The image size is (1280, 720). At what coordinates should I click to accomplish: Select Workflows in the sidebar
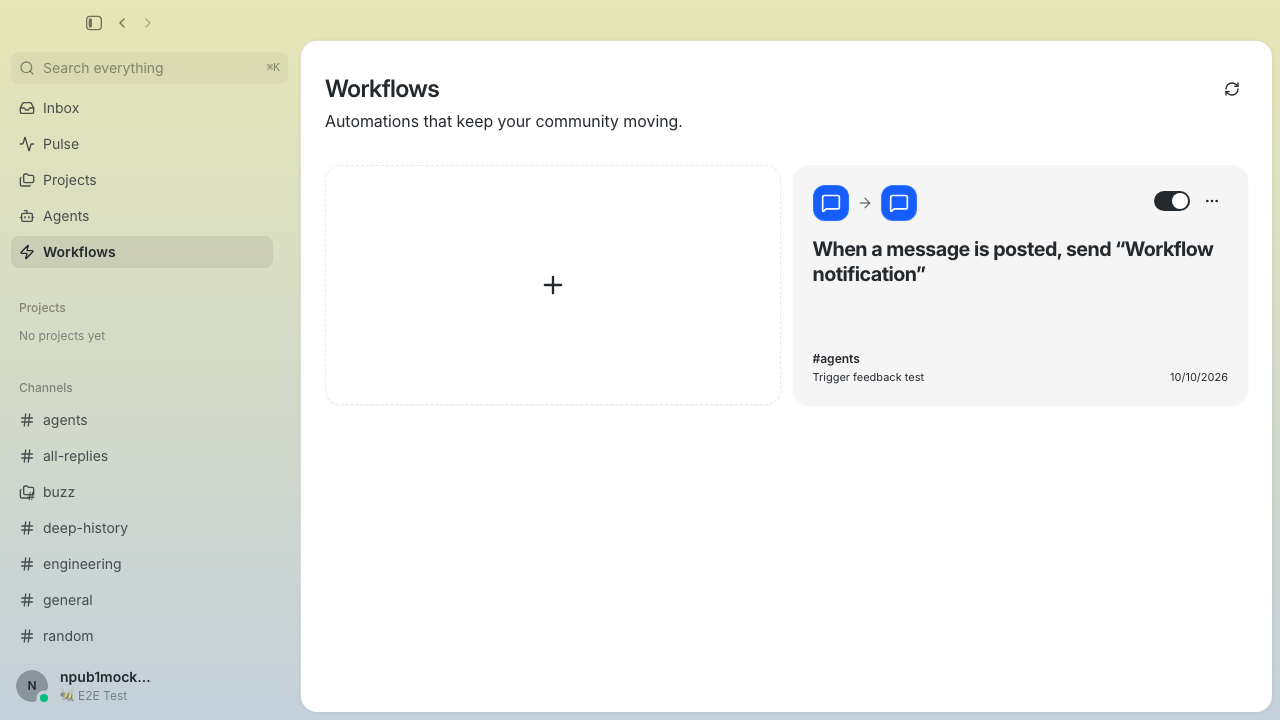142,252
